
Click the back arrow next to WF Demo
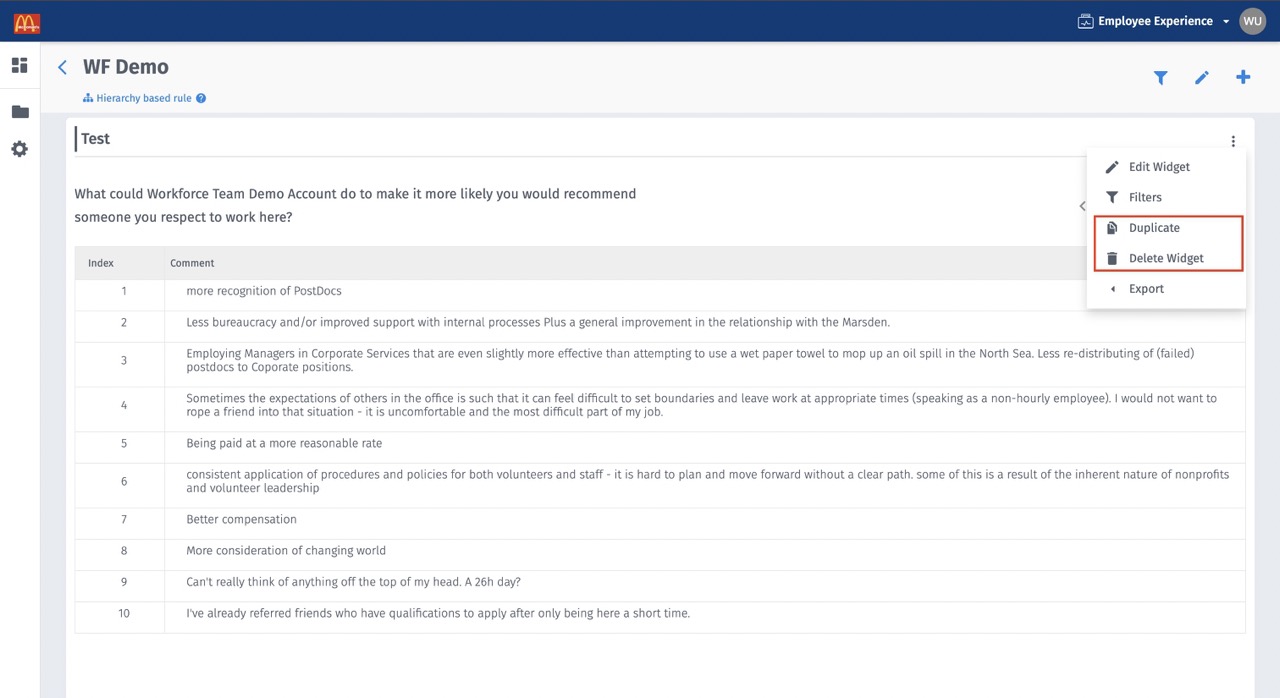(62, 67)
